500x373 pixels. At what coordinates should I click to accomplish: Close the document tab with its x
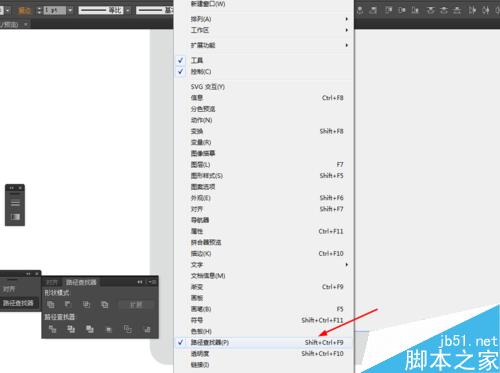pyautogui.click(x=26, y=24)
